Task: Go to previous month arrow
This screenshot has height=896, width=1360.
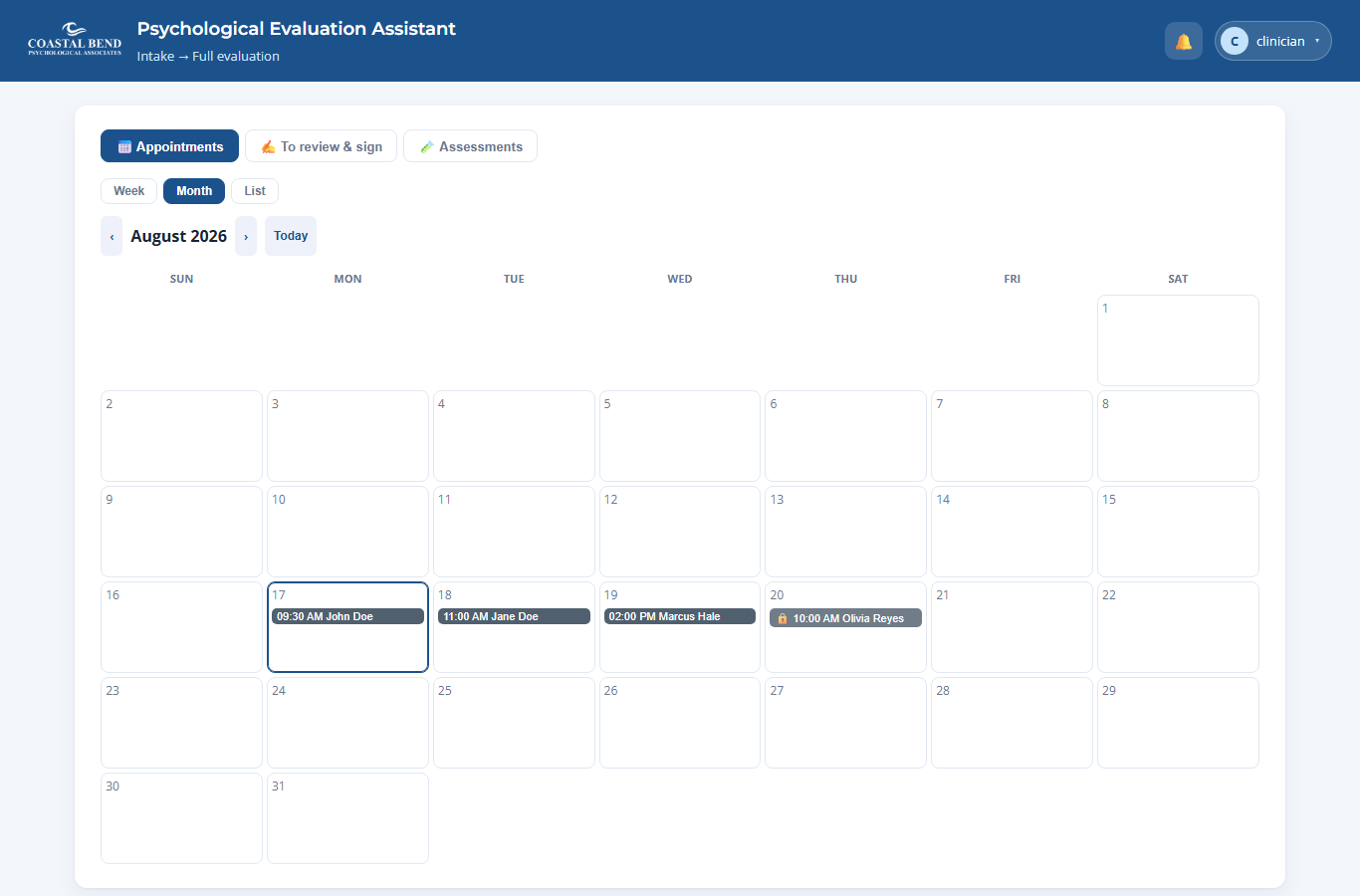Action: pyautogui.click(x=112, y=236)
